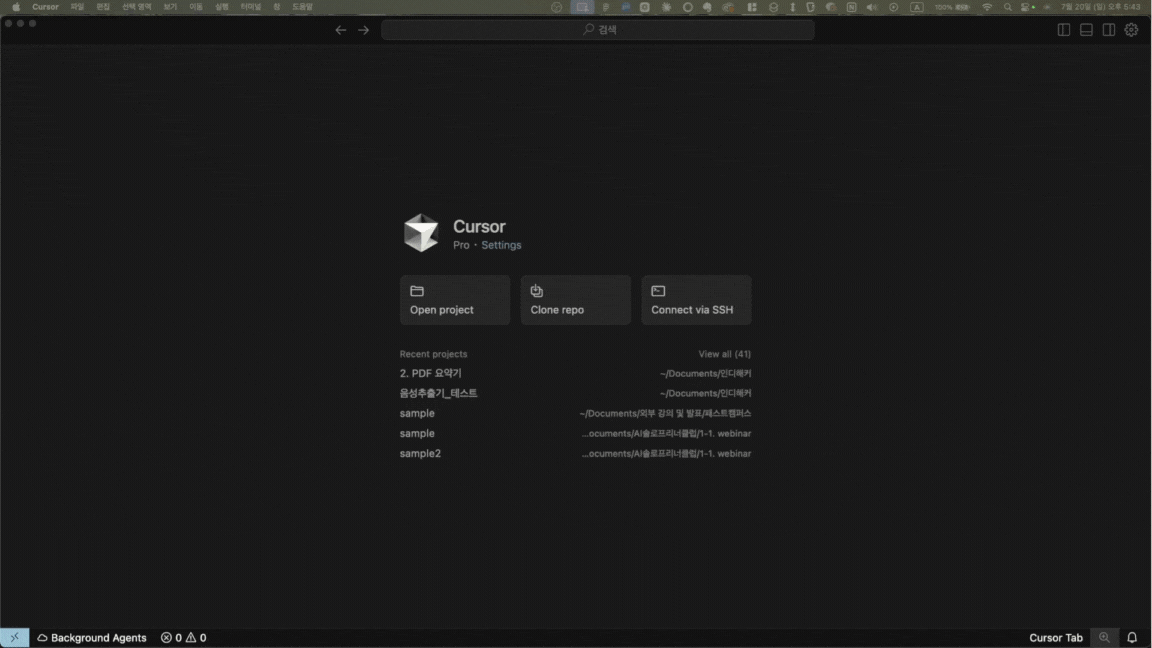The image size is (1152, 648).
Task: Open remote window icon in status bar
Action: coord(15,638)
